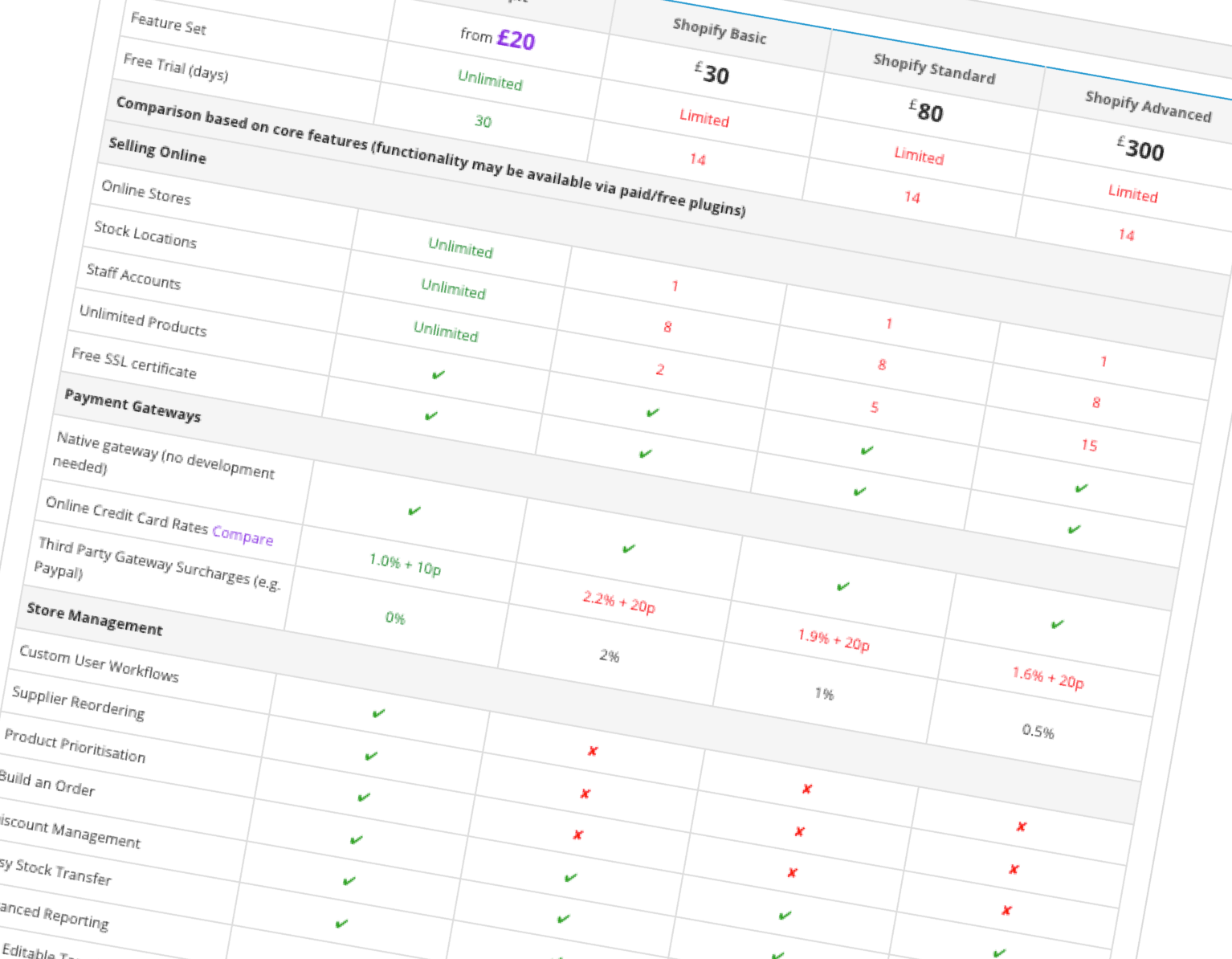Click the Unlimited Products checkmark under Shopify Basic
Image resolution: width=1232 pixels, height=959 pixels.
[x=652, y=413]
